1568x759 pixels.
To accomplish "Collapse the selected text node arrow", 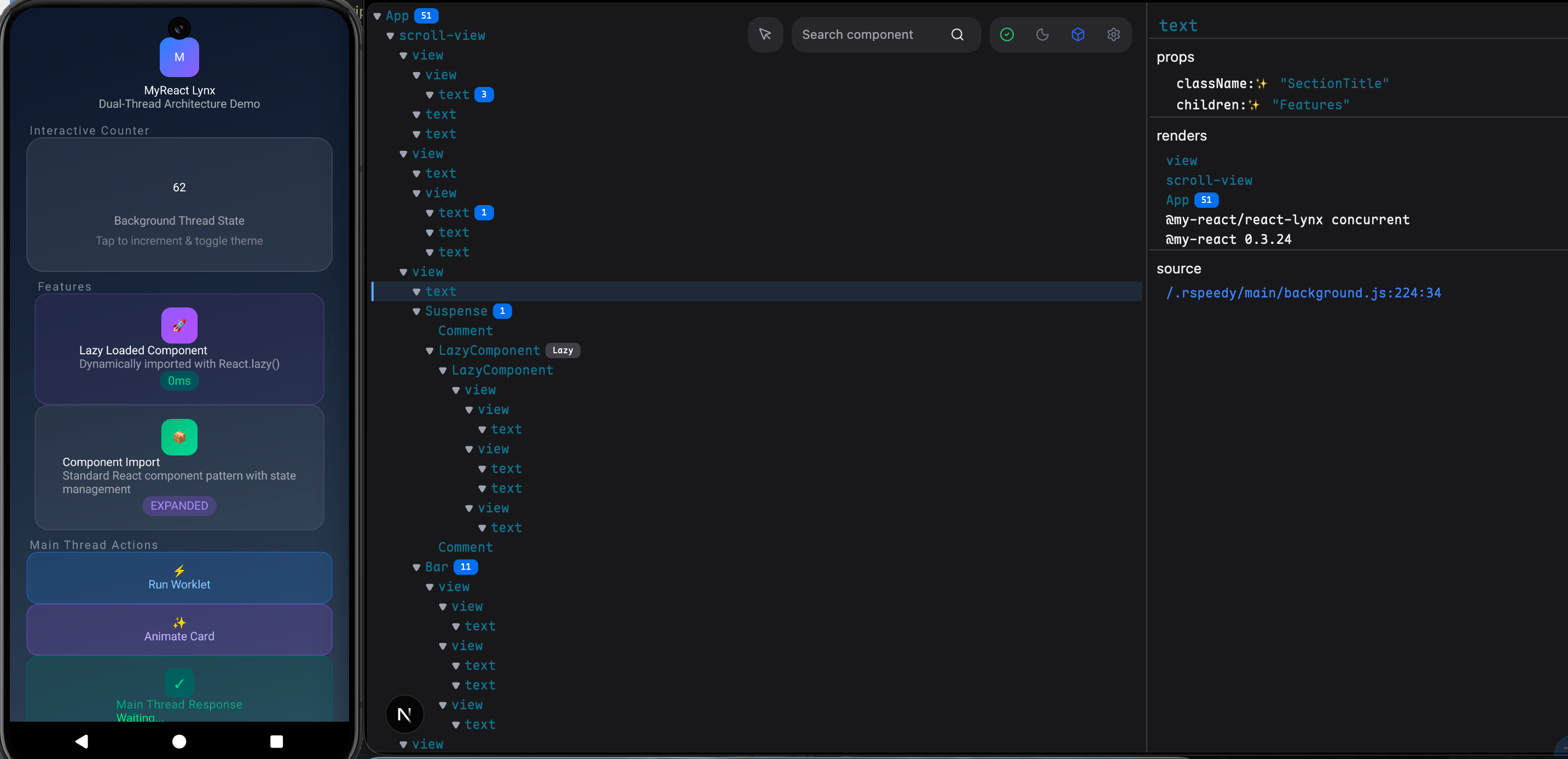I will coord(416,292).
